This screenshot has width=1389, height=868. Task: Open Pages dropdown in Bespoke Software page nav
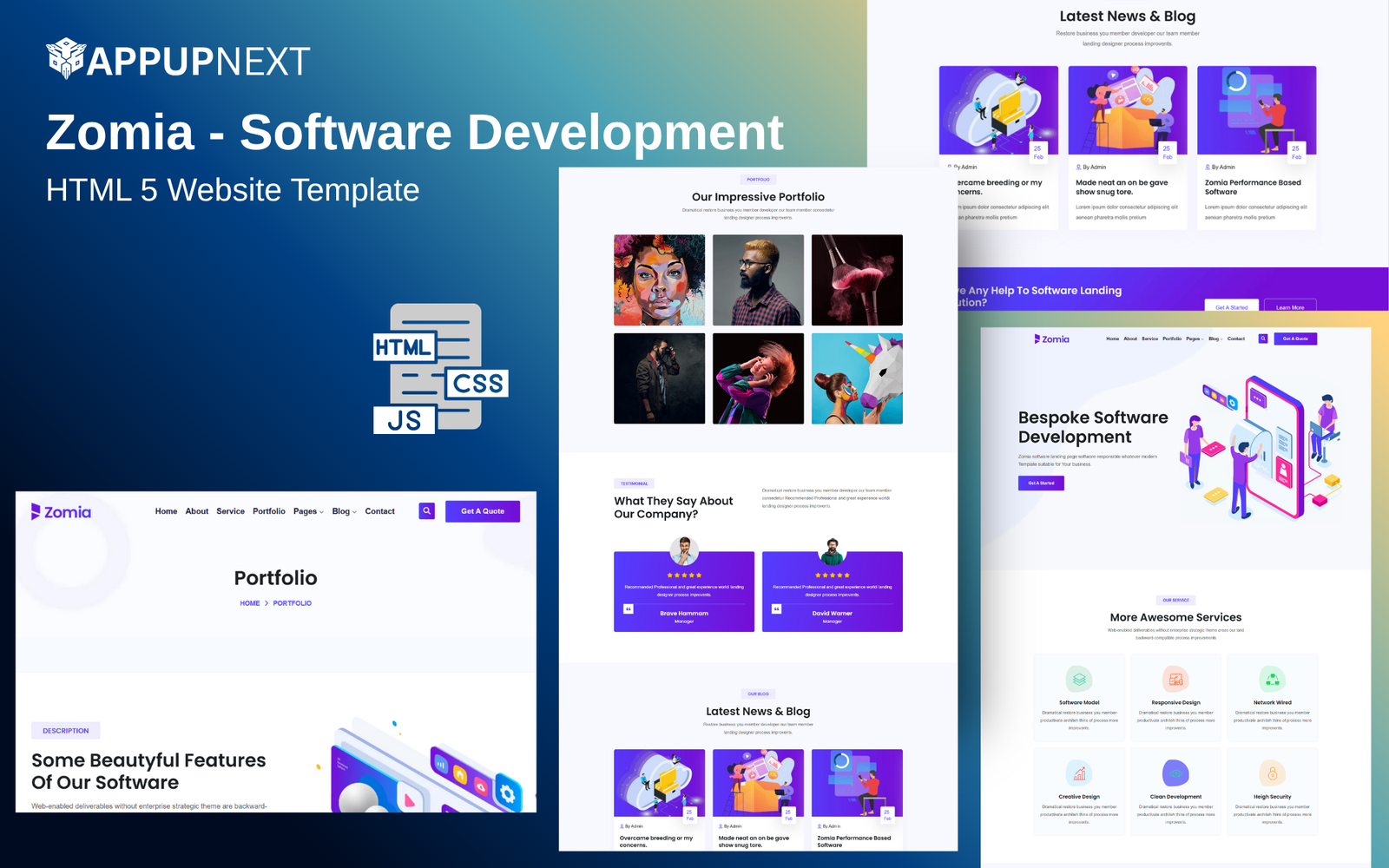tap(1195, 339)
